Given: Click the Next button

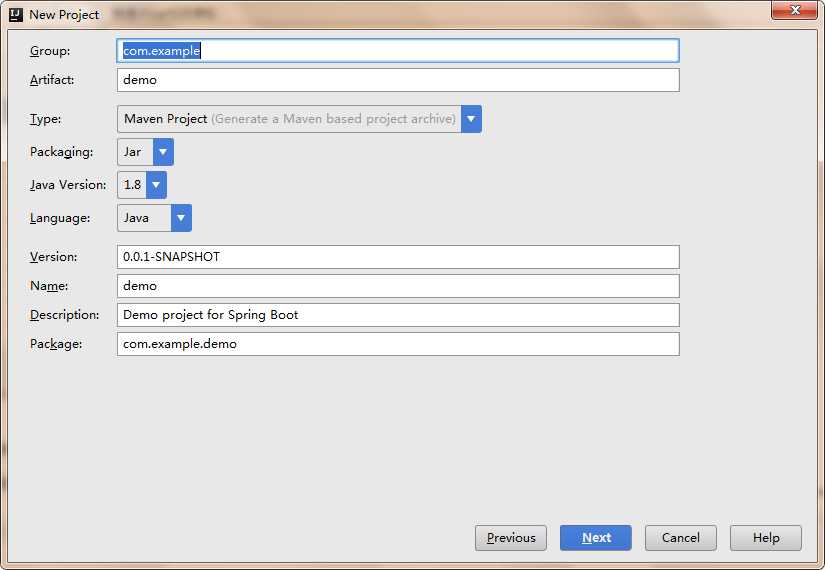Looking at the screenshot, I should [x=596, y=538].
